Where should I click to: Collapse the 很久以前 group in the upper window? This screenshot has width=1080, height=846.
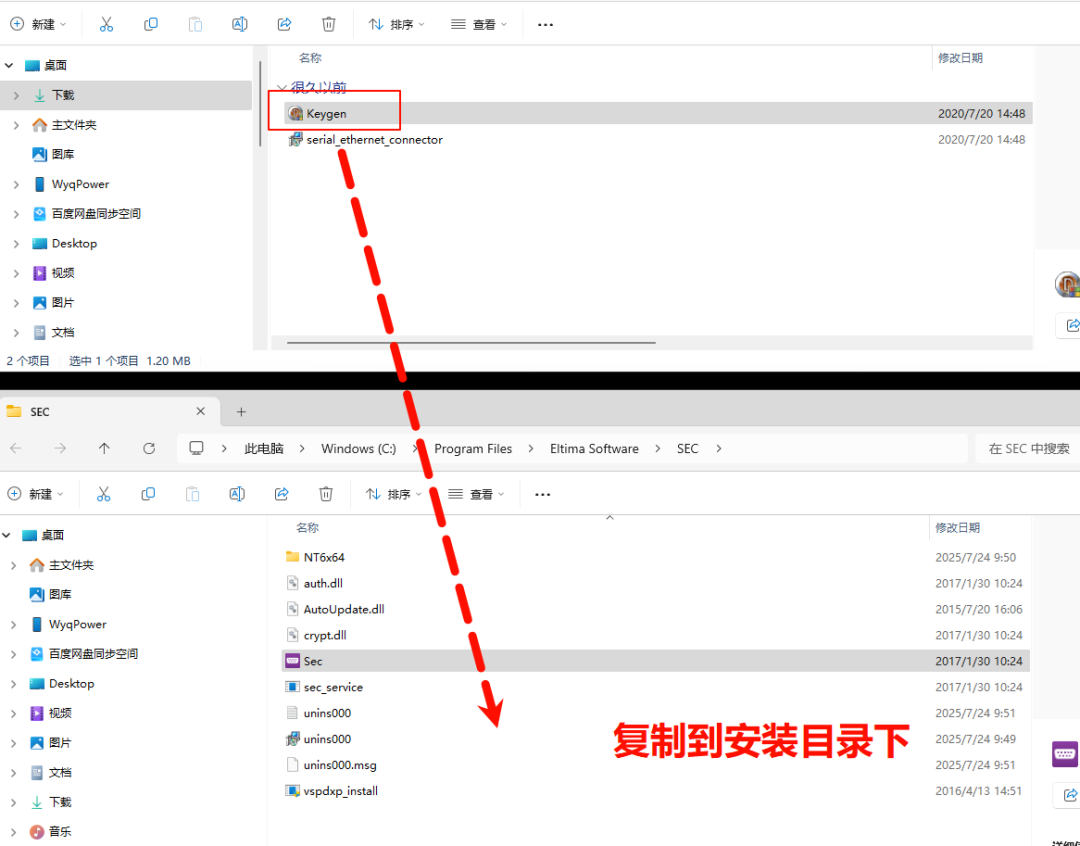coord(281,87)
